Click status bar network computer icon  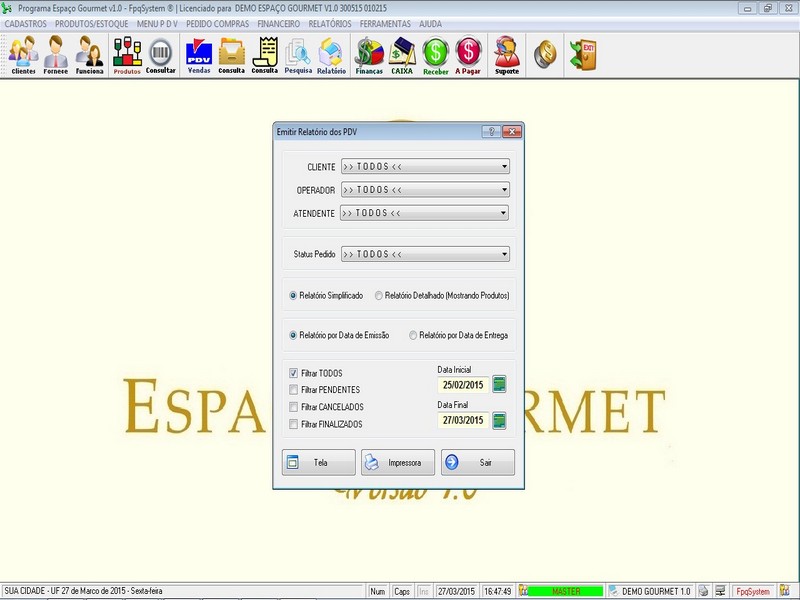720,591
